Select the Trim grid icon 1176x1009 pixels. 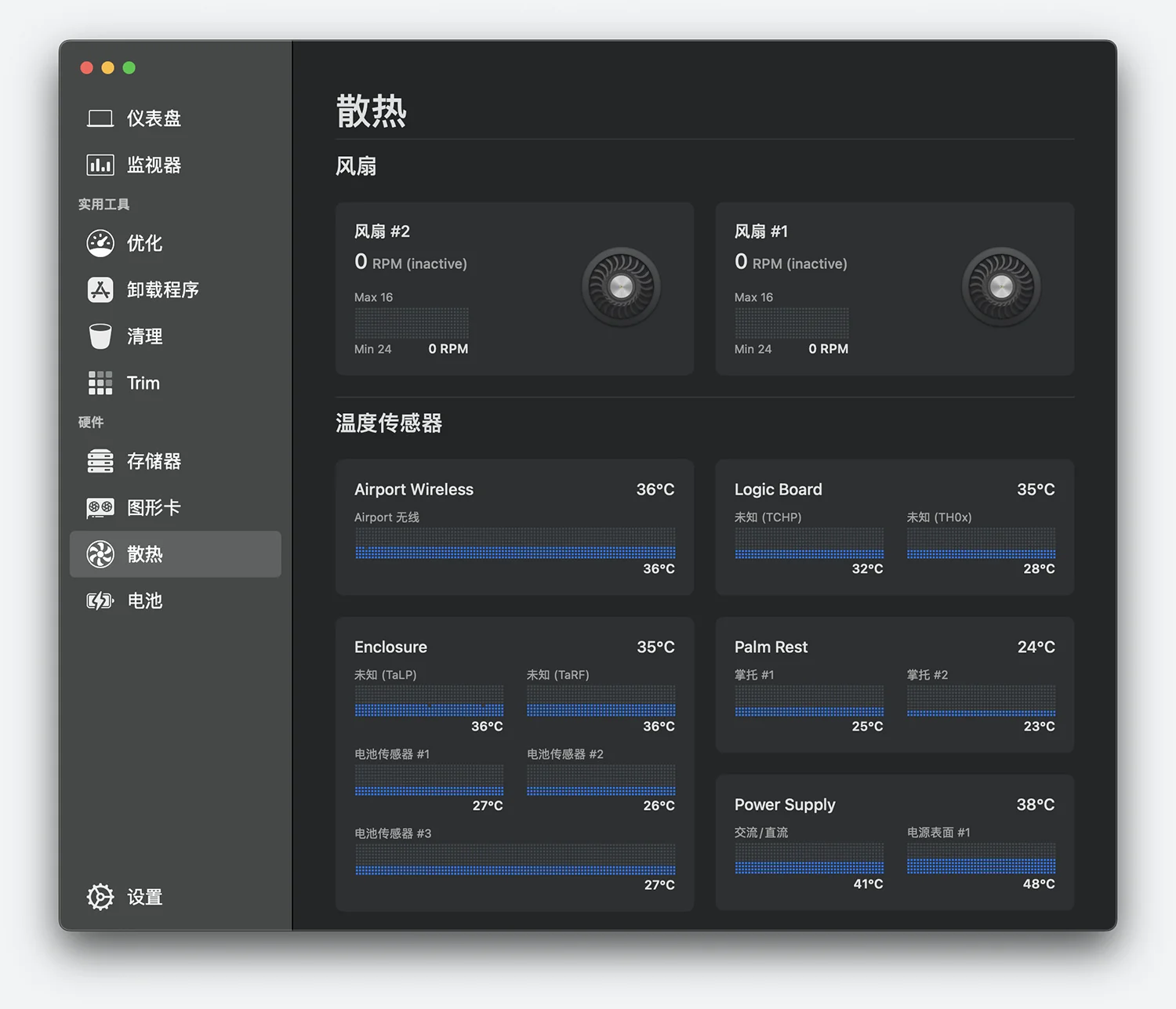(100, 383)
